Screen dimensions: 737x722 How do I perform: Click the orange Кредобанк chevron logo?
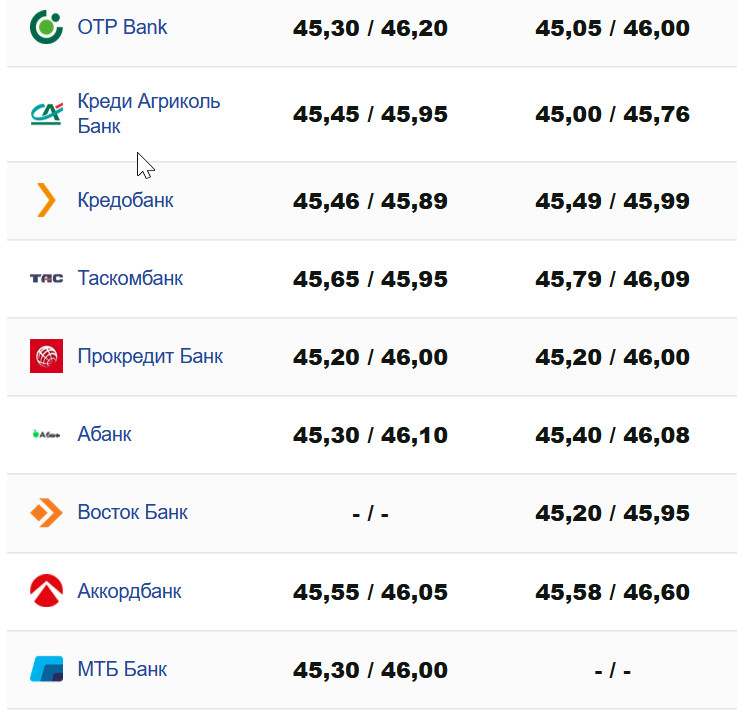click(x=46, y=200)
